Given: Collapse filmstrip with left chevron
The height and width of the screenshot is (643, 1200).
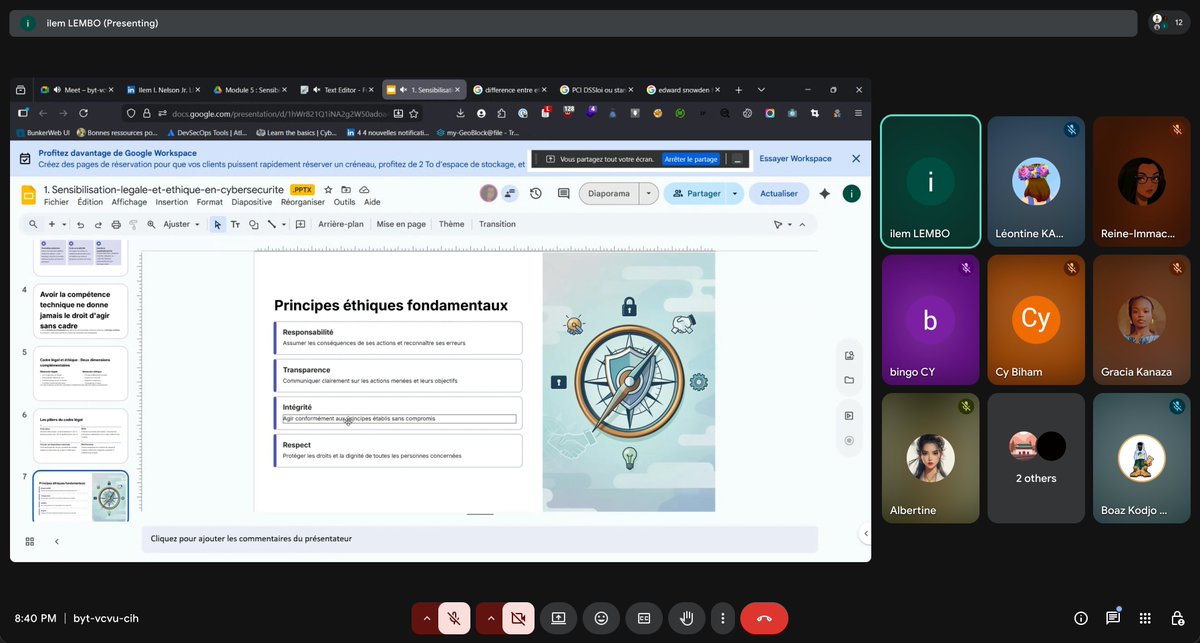Looking at the screenshot, I should tap(57, 541).
